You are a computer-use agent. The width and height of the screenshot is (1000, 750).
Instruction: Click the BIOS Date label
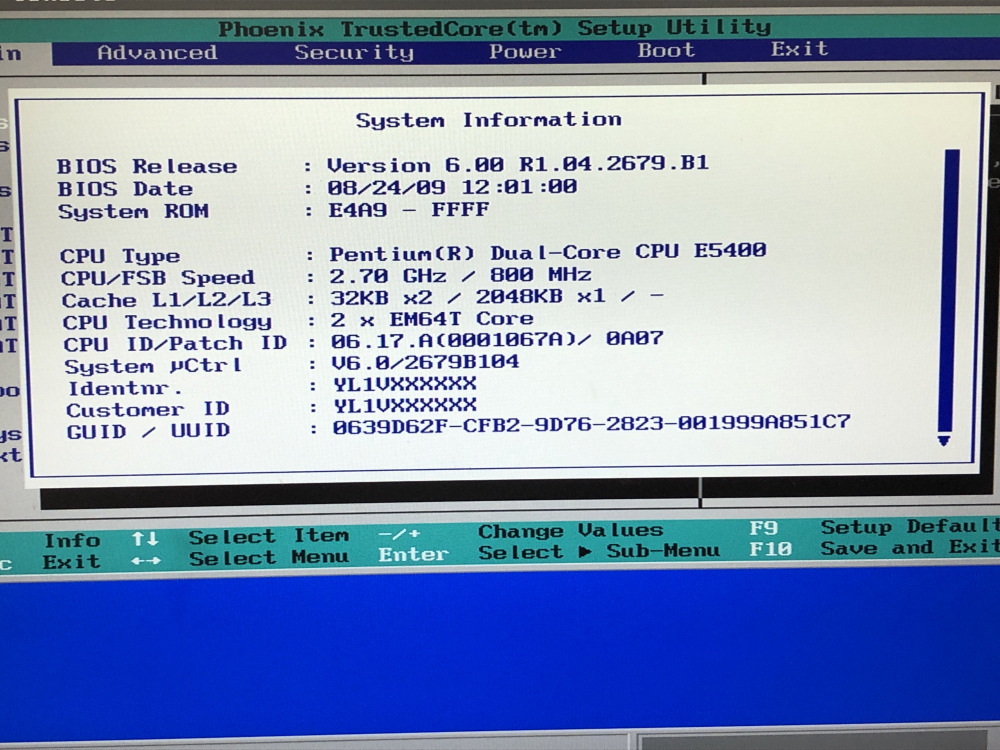125,189
